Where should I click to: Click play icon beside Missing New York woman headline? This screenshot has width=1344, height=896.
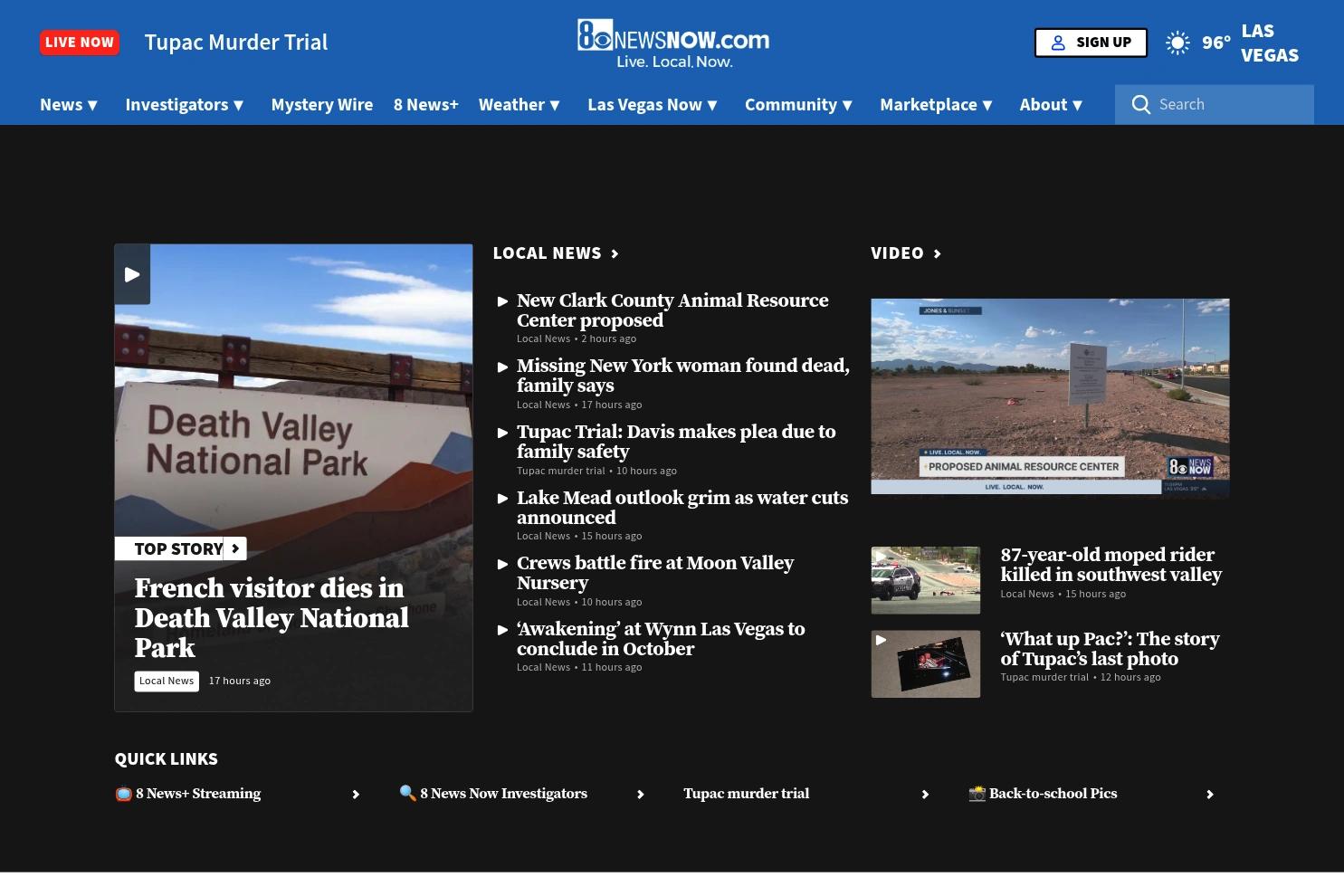point(503,367)
